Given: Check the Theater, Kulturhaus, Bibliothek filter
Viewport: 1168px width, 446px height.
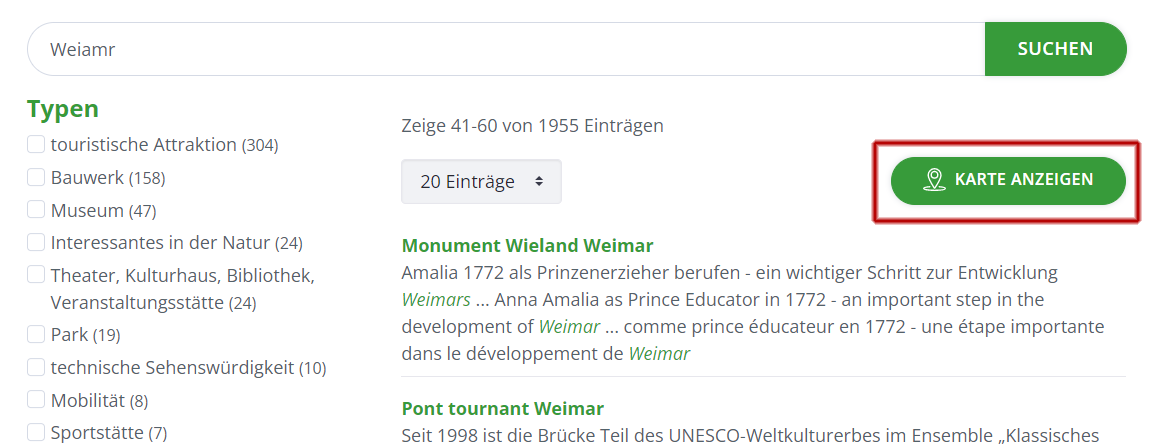Looking at the screenshot, I should pyautogui.click(x=36, y=275).
